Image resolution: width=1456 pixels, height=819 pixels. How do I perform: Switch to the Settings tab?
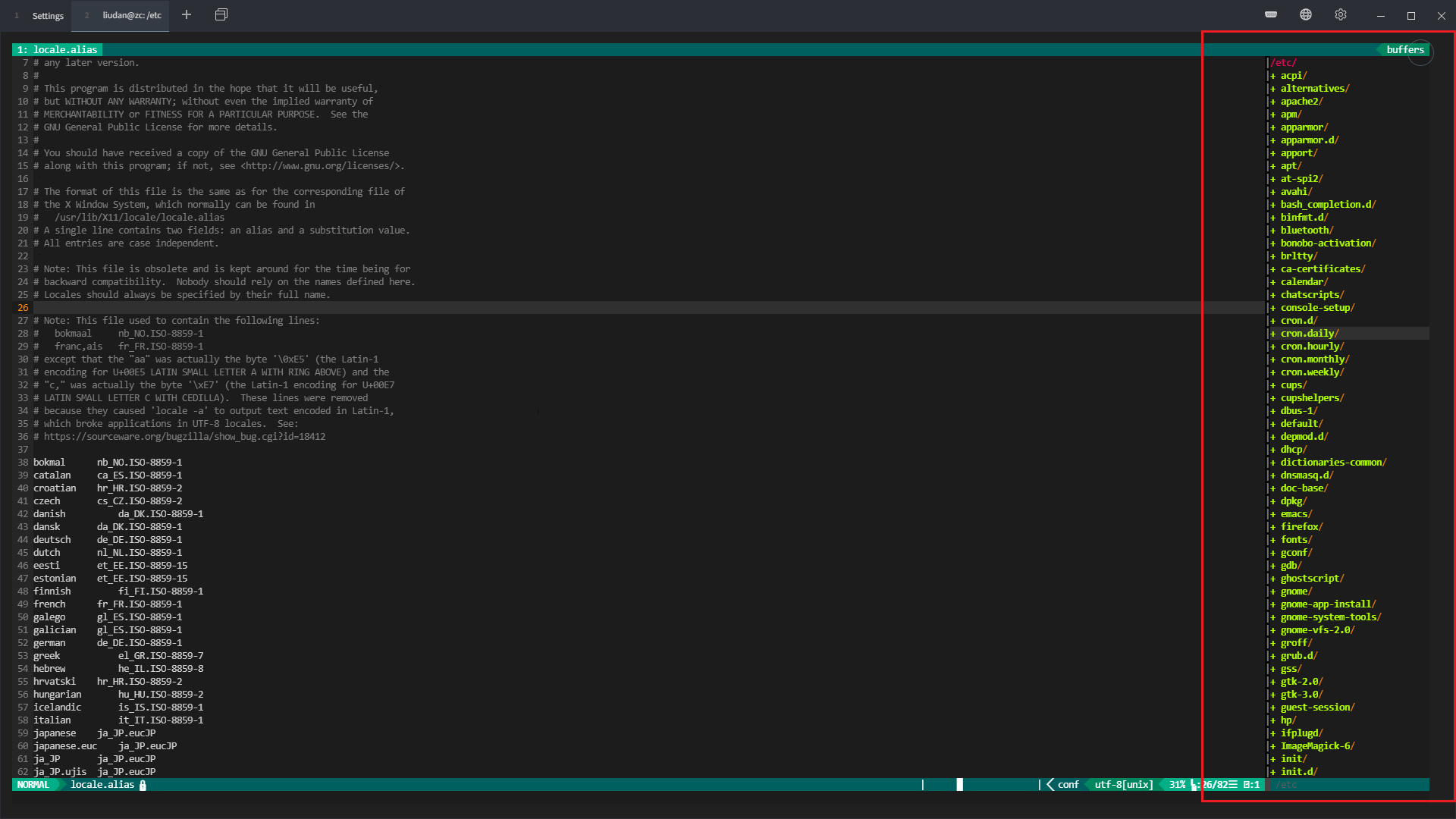point(47,15)
